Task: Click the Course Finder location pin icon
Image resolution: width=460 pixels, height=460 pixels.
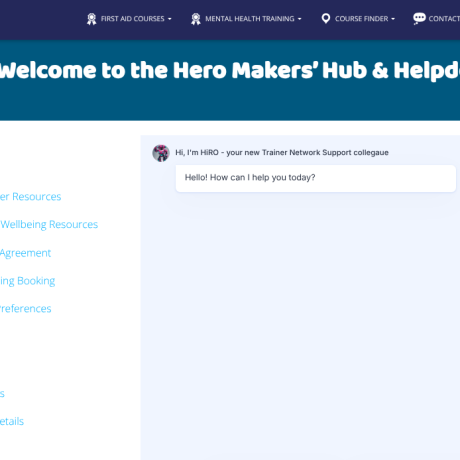Action: 326,19
